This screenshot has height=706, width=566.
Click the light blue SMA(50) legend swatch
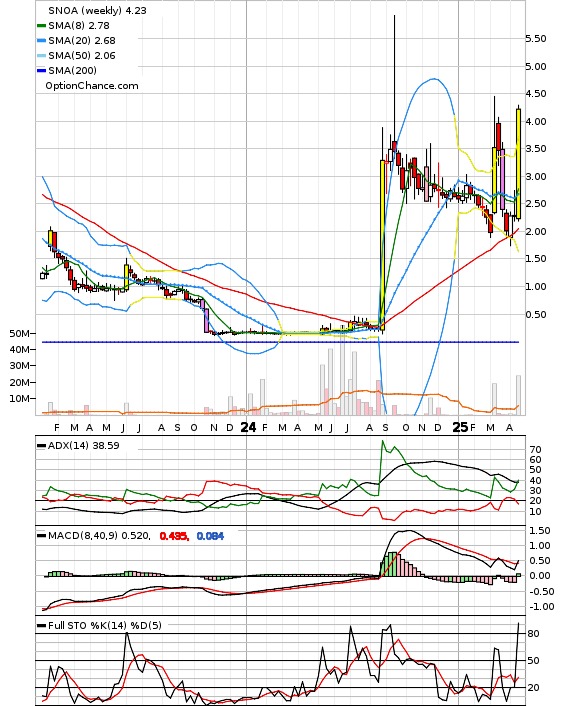click(41, 55)
